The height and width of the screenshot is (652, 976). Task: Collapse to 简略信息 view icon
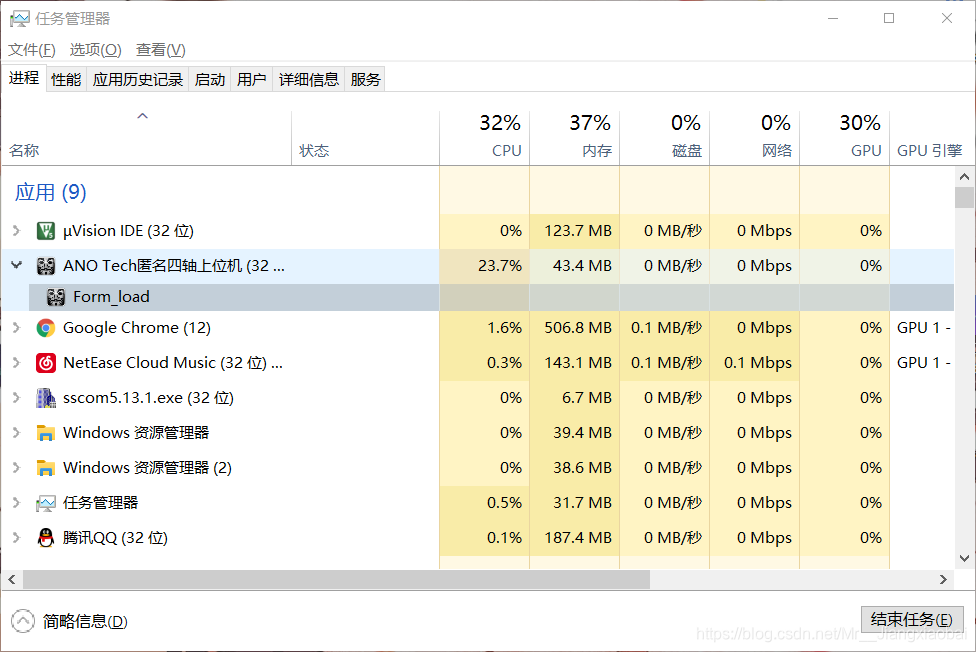coord(22,621)
